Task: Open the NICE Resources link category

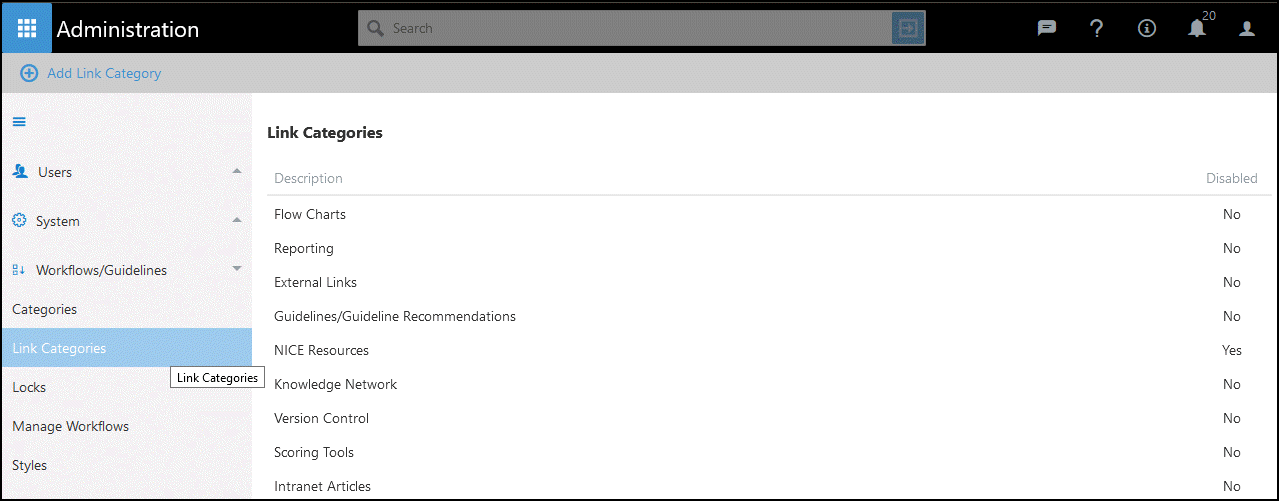Action: click(x=322, y=350)
